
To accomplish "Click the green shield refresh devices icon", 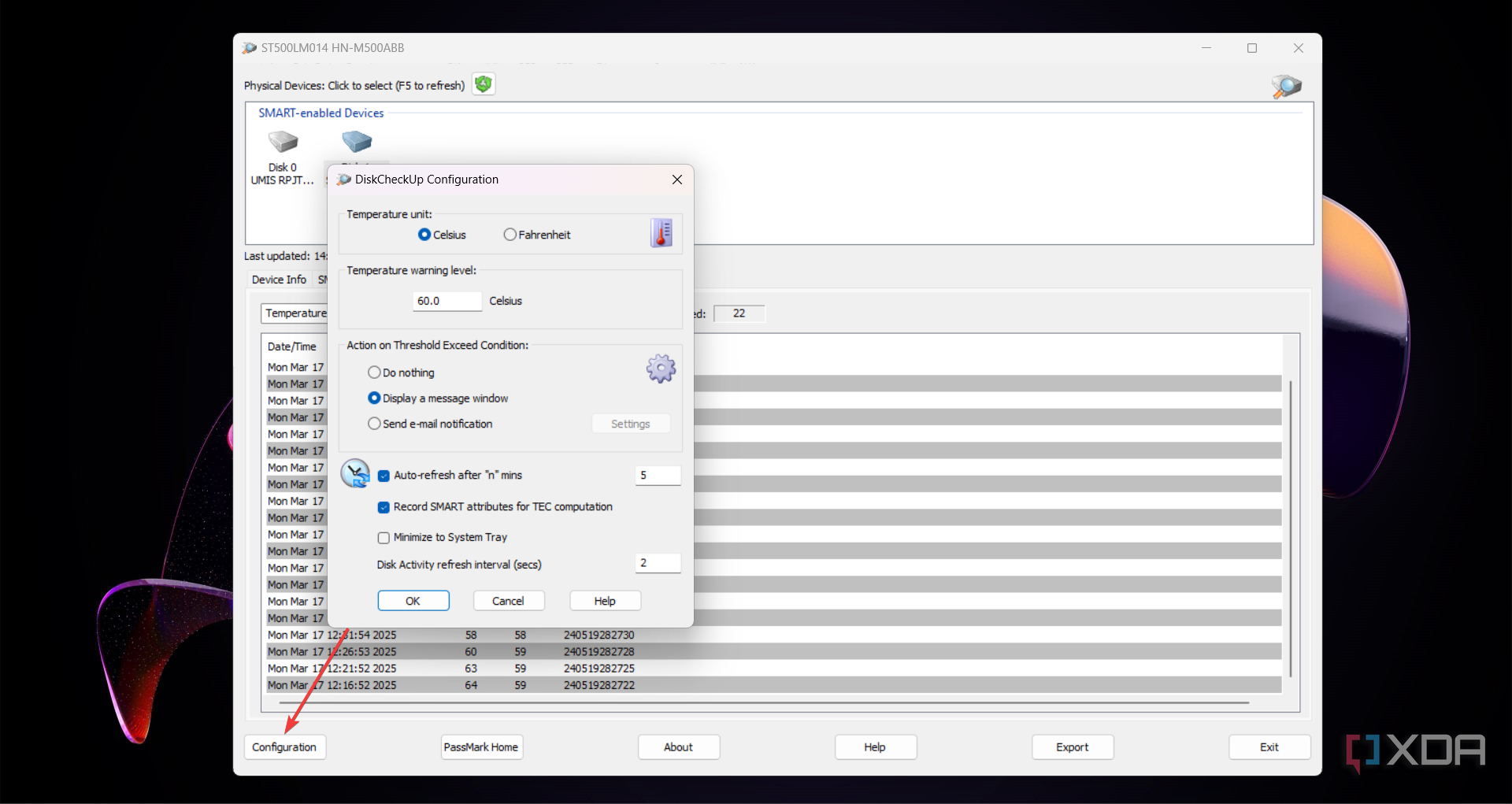I will coord(484,84).
